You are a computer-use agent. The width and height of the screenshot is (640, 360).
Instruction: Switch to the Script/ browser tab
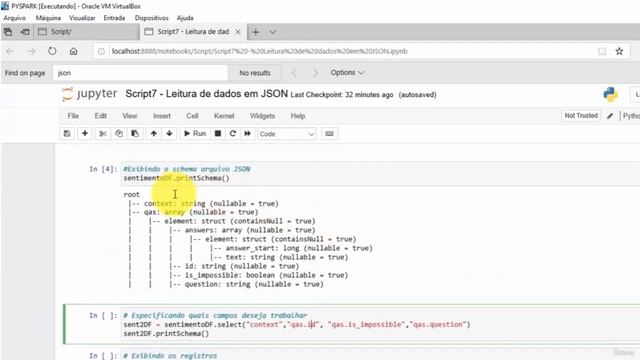coord(87,32)
